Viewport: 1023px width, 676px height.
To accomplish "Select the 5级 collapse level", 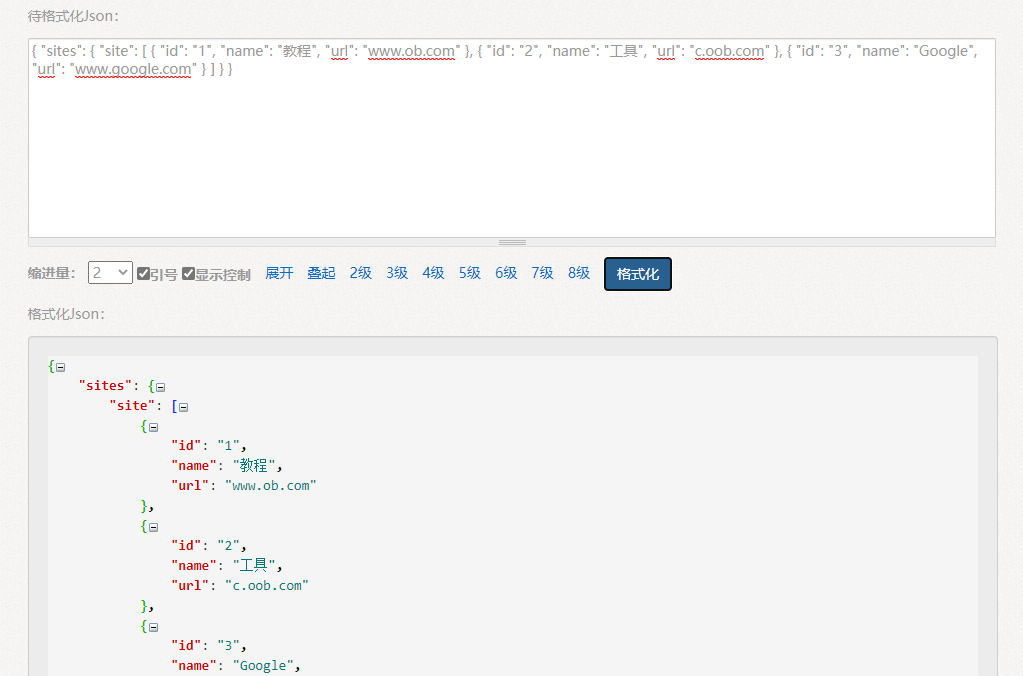I will [469, 272].
